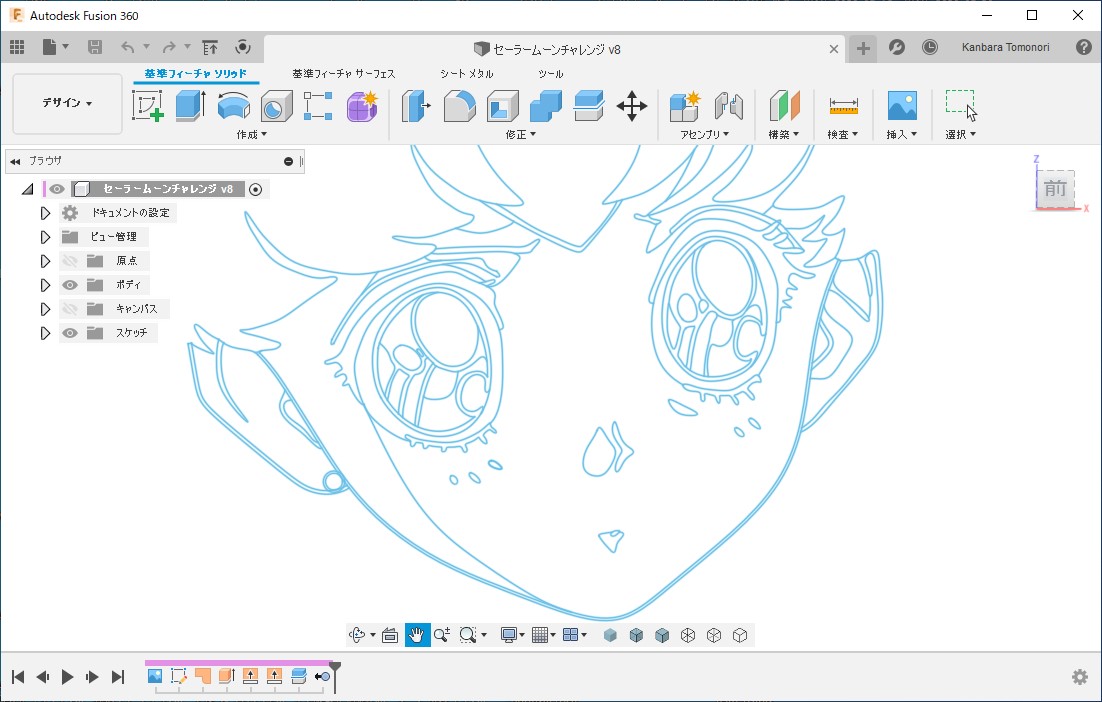
Task: Click the window Select tool icon
Action: 961,106
